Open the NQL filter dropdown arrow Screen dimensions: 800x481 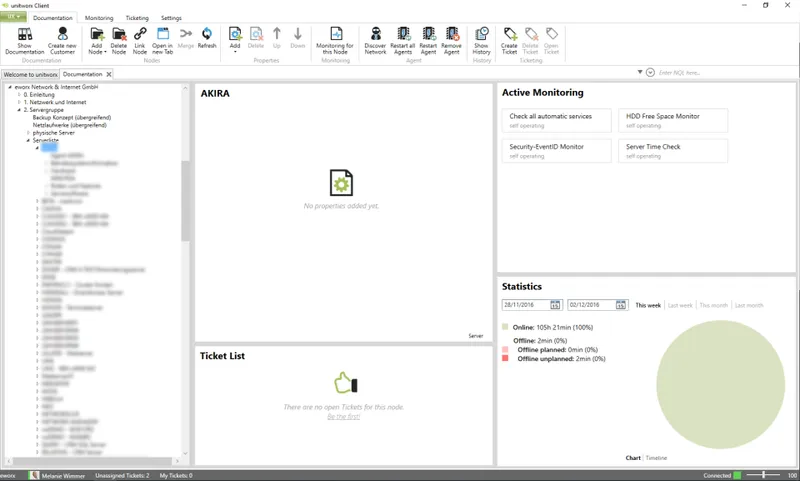(640, 72)
